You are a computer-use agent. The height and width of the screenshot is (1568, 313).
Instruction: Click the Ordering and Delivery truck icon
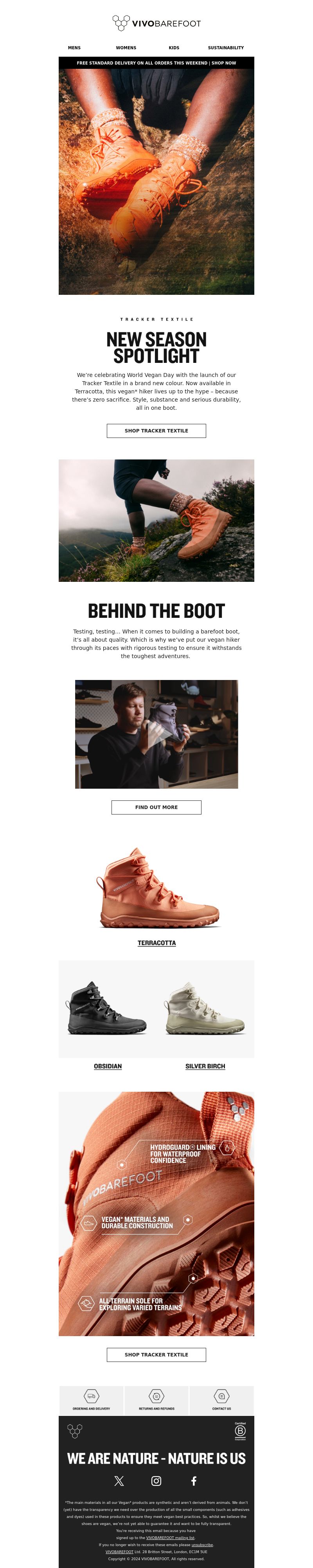[x=91, y=1396]
